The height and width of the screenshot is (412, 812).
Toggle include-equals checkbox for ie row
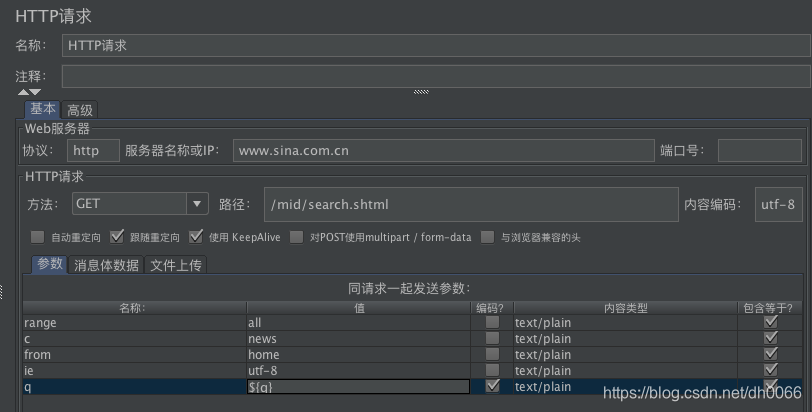click(x=771, y=370)
